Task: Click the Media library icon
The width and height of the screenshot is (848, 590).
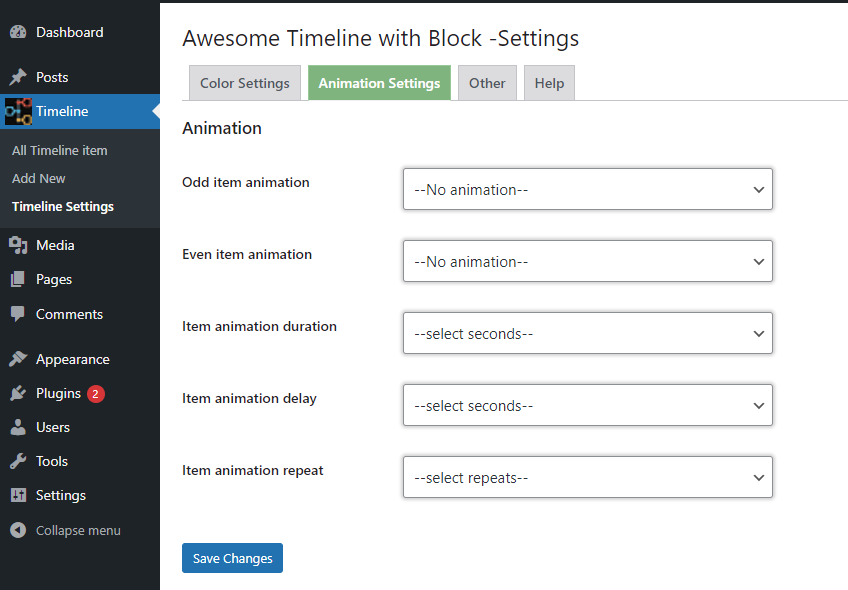Action: pos(18,246)
